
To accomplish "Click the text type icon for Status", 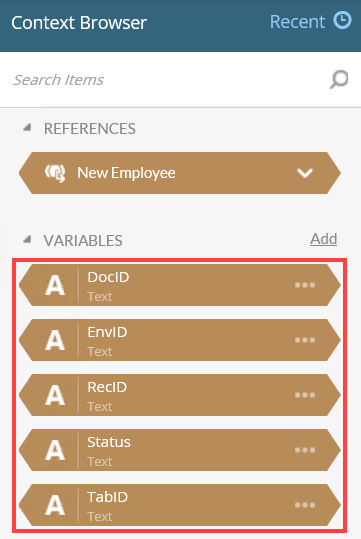I will tap(55, 450).
